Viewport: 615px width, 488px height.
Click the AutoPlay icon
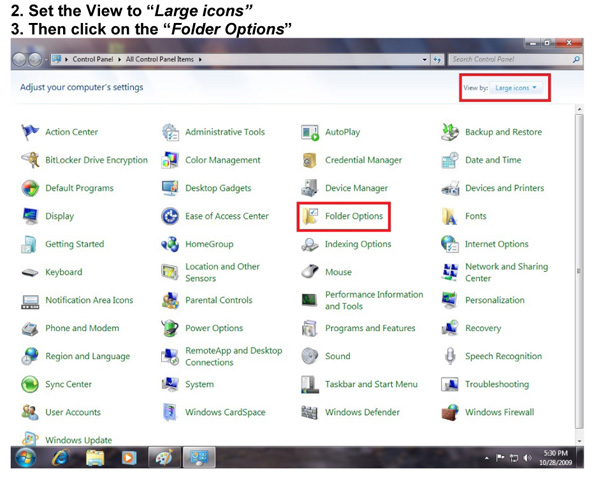pyautogui.click(x=310, y=132)
